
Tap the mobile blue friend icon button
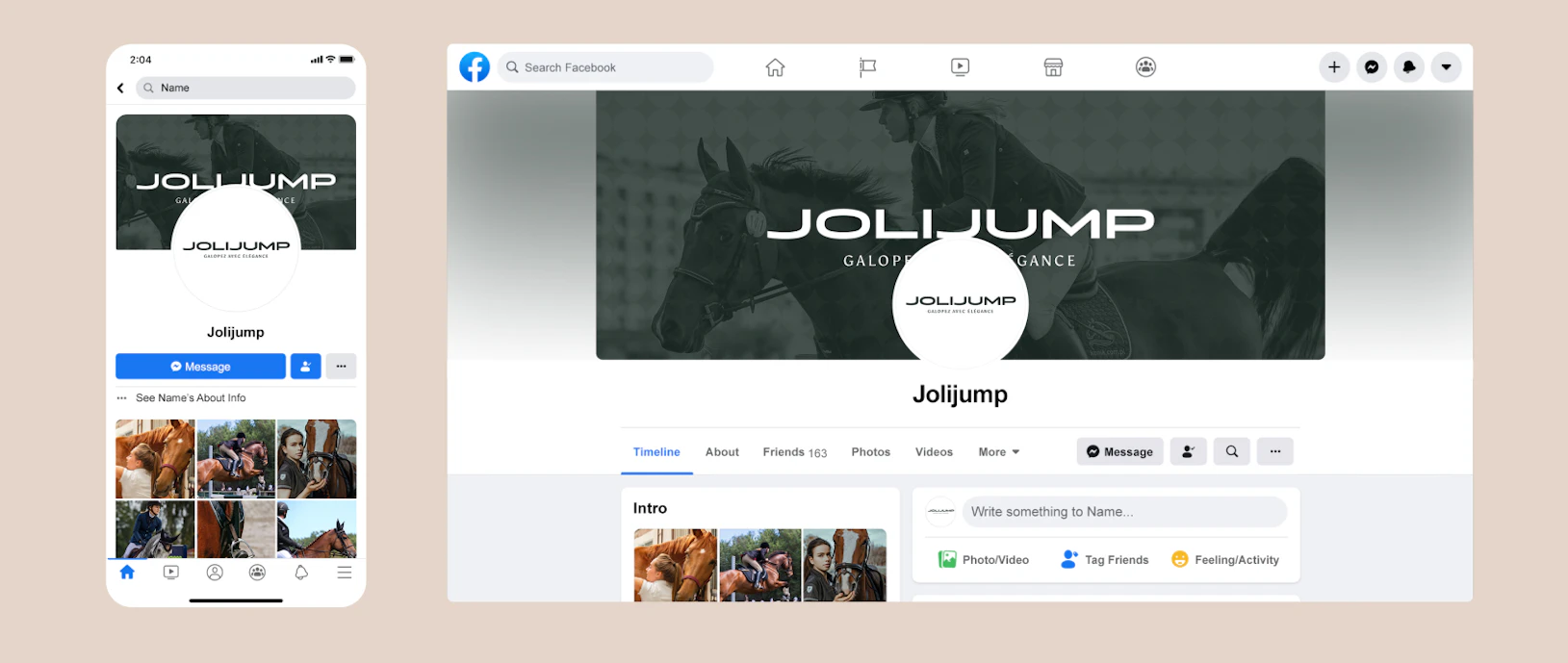[305, 367]
